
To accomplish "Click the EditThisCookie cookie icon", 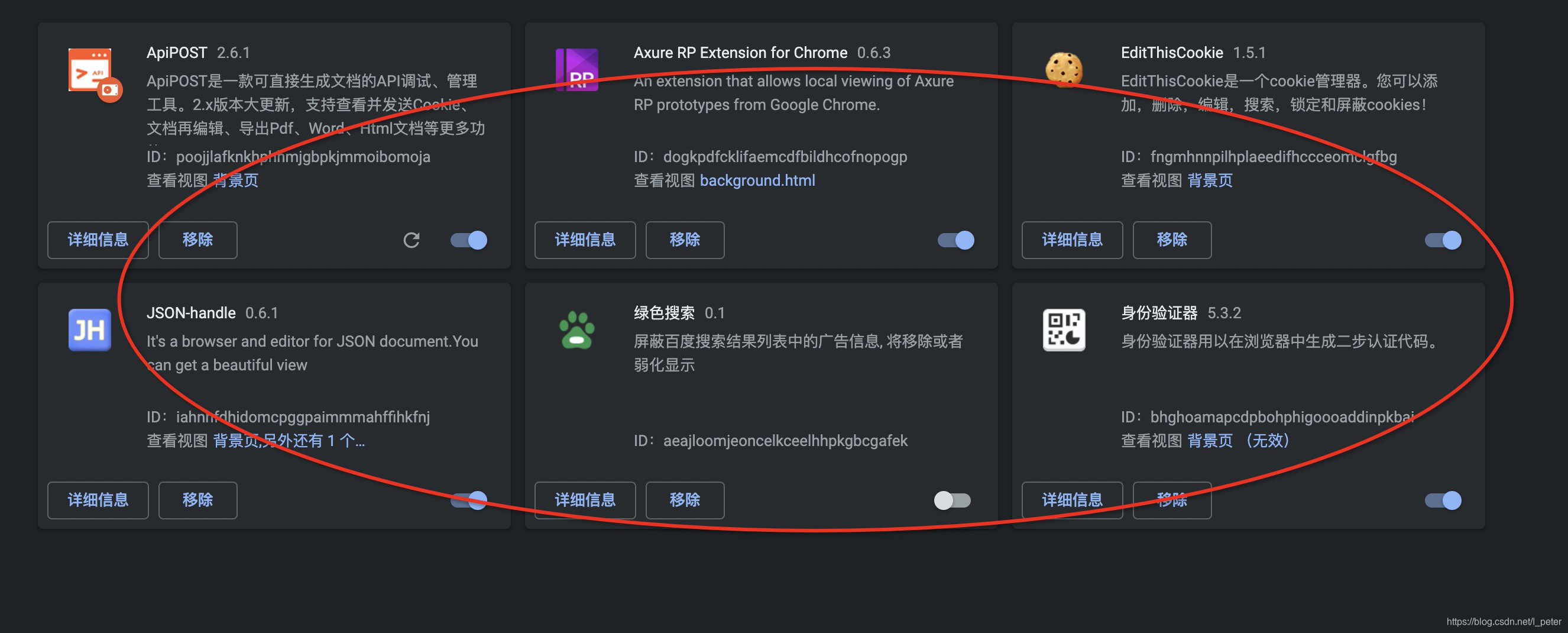I will [x=1064, y=69].
